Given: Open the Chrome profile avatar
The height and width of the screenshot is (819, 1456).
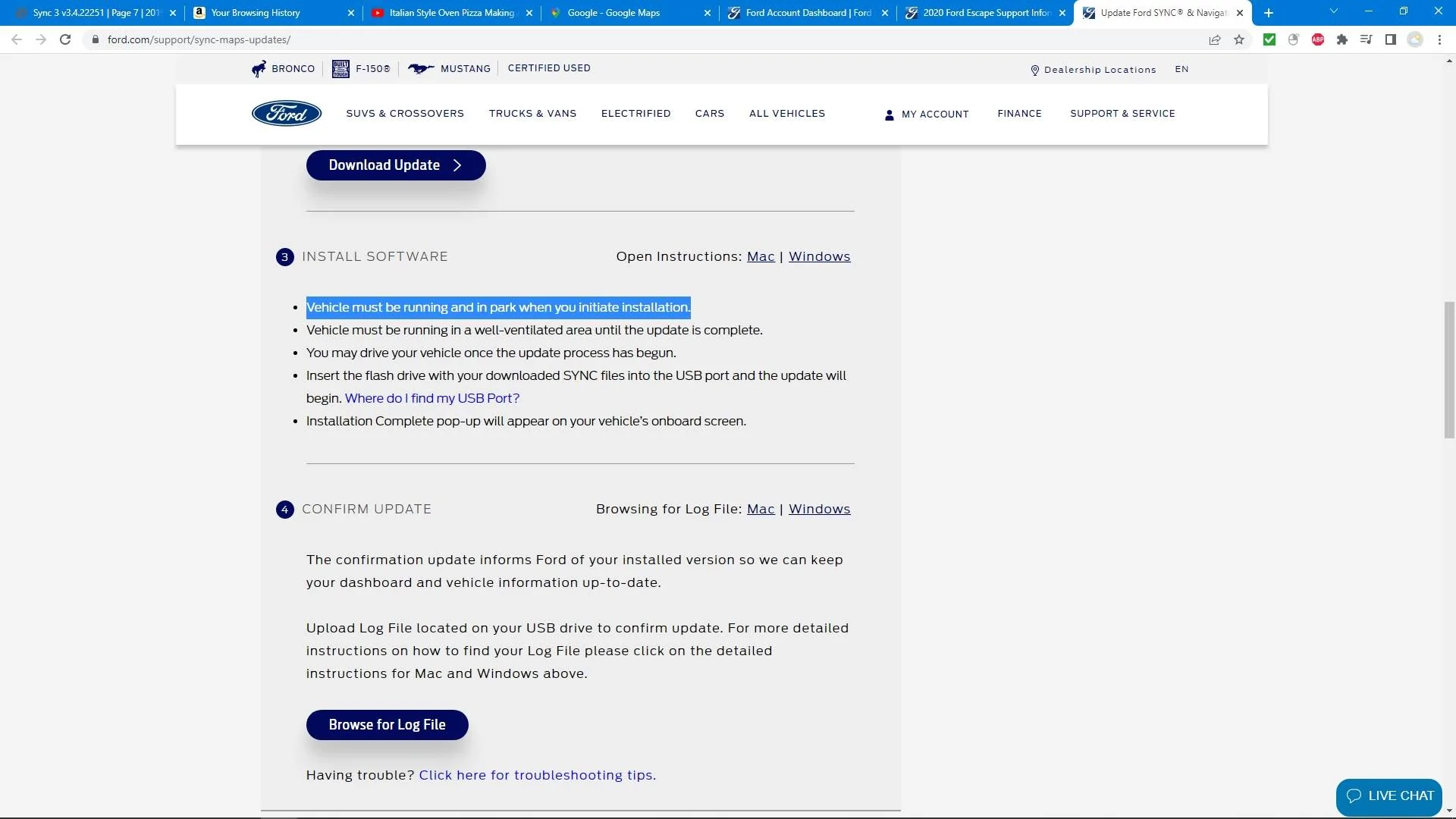Looking at the screenshot, I should coord(1415,39).
